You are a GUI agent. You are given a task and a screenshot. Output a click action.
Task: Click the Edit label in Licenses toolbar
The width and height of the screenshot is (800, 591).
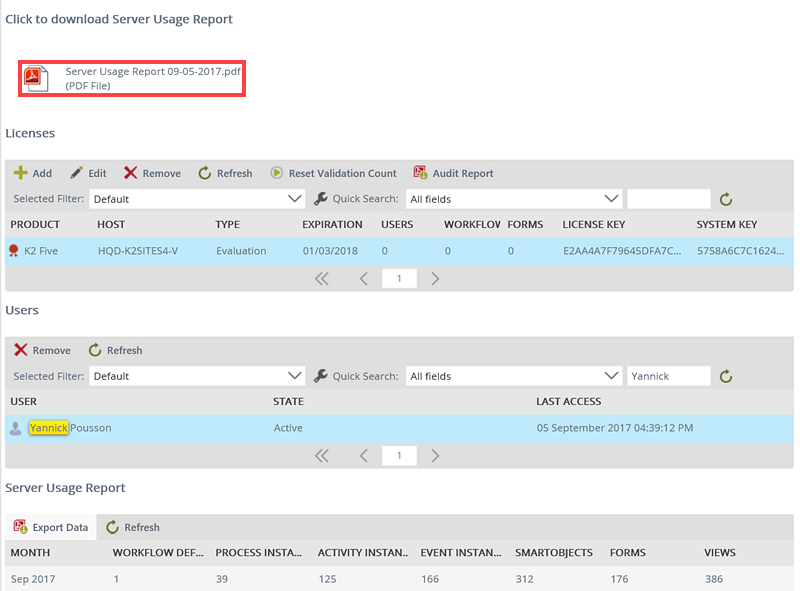pyautogui.click(x=97, y=174)
